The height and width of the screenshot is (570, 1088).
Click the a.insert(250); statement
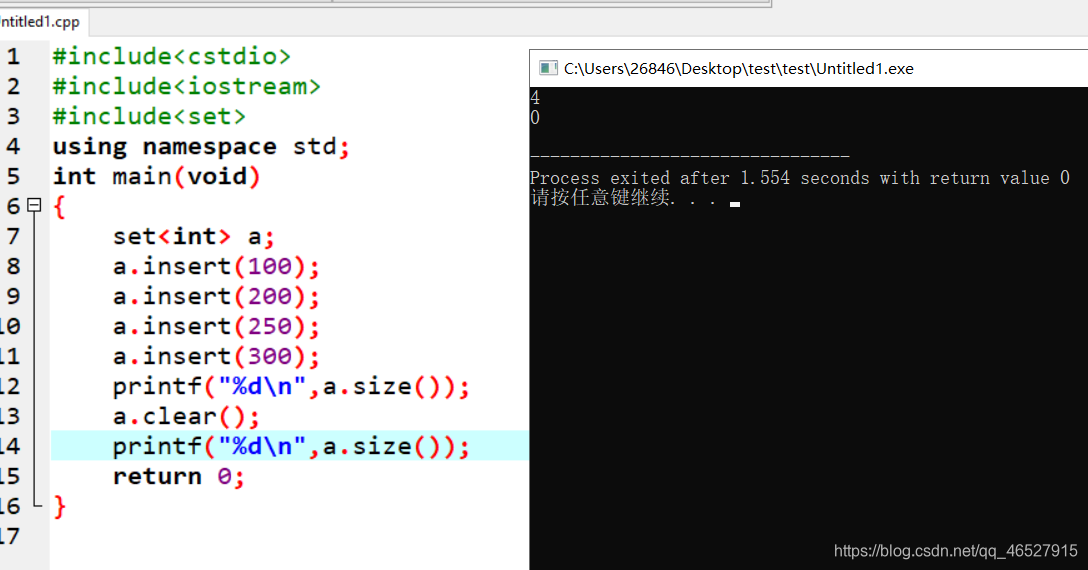pos(216,326)
